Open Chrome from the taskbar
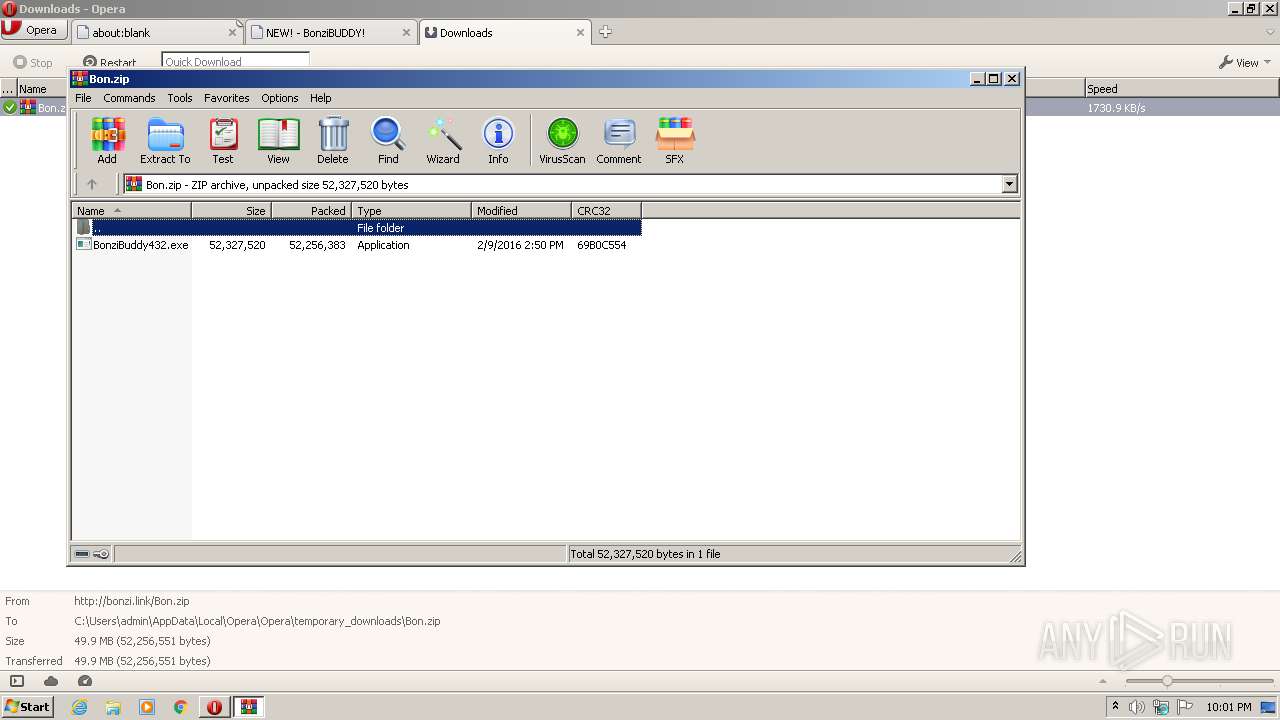The width and height of the screenshot is (1280, 720). 181,707
